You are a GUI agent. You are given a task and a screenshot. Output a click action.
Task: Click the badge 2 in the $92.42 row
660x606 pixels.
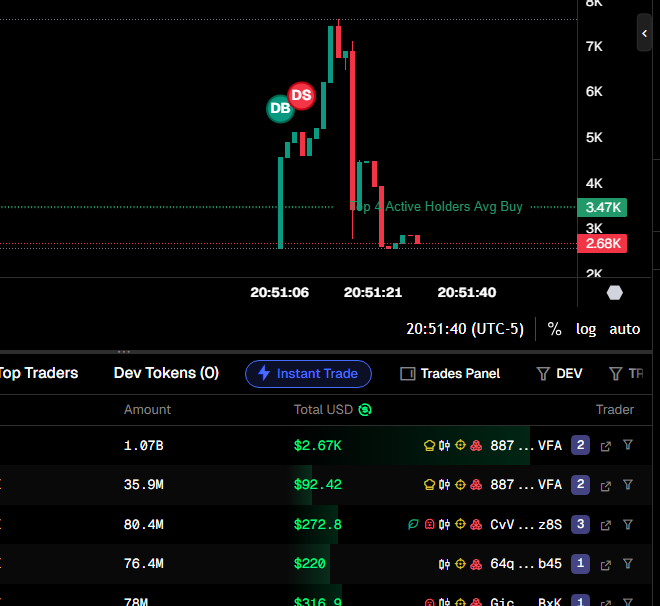[x=580, y=484]
